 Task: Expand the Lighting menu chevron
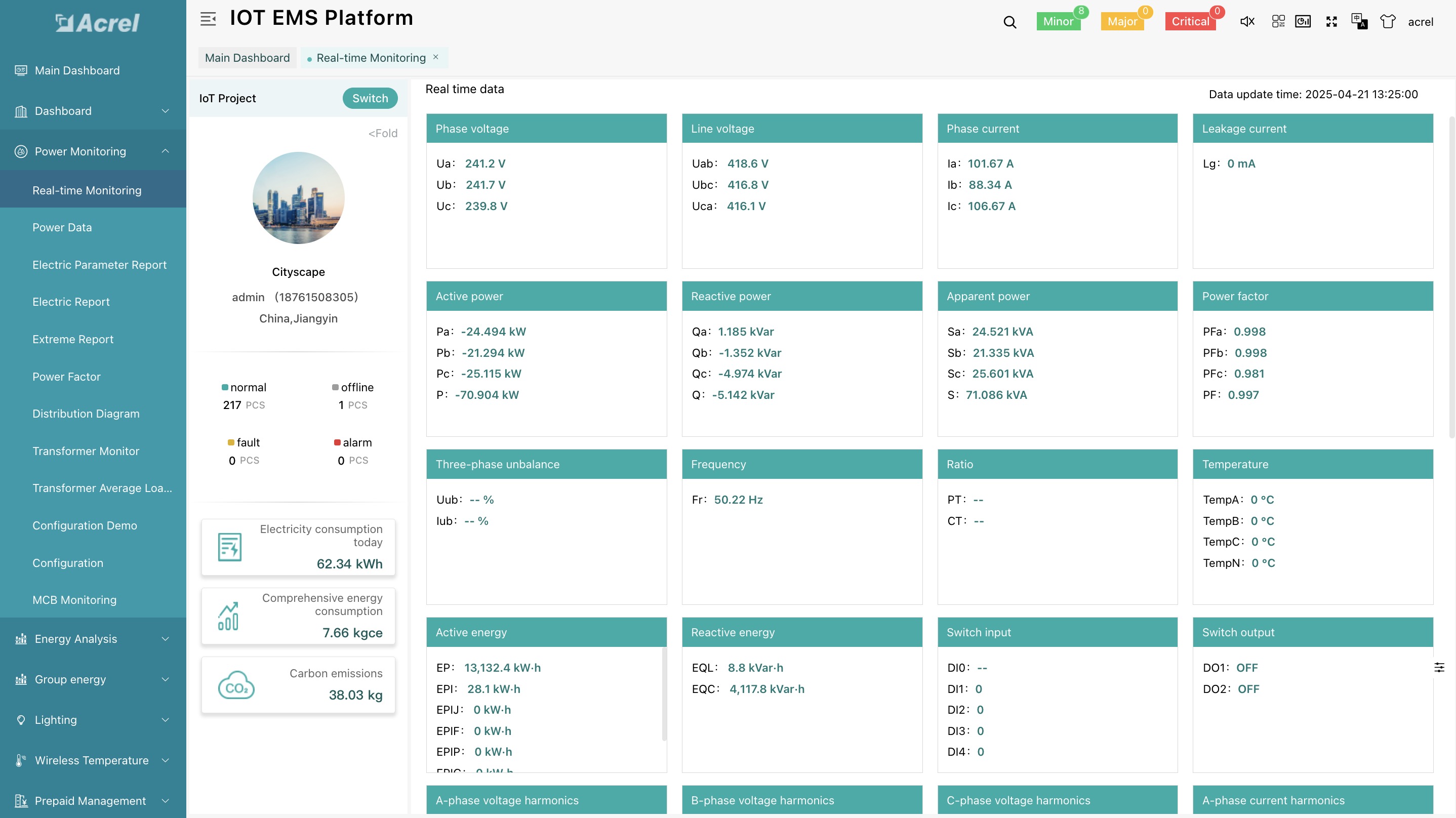pyautogui.click(x=165, y=720)
